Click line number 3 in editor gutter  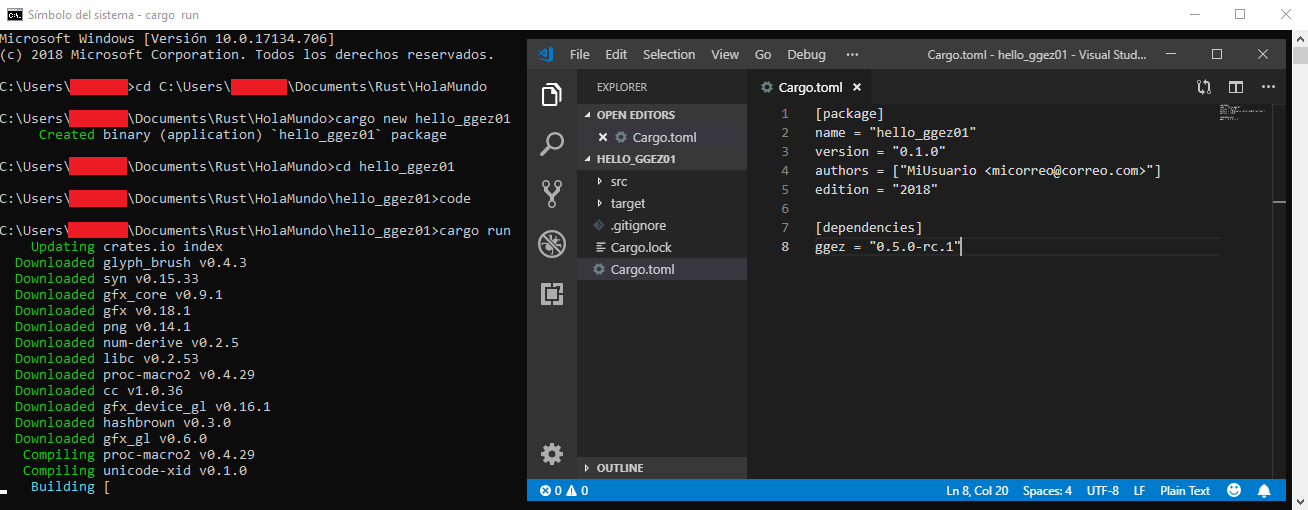click(x=785, y=151)
